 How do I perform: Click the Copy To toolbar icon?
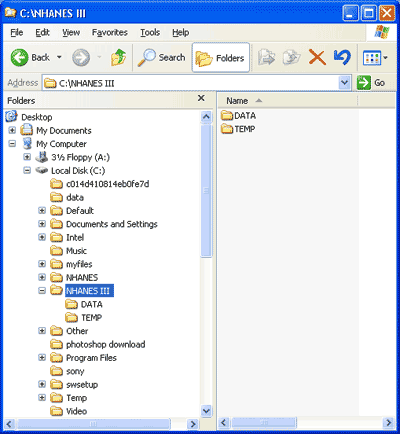click(292, 58)
